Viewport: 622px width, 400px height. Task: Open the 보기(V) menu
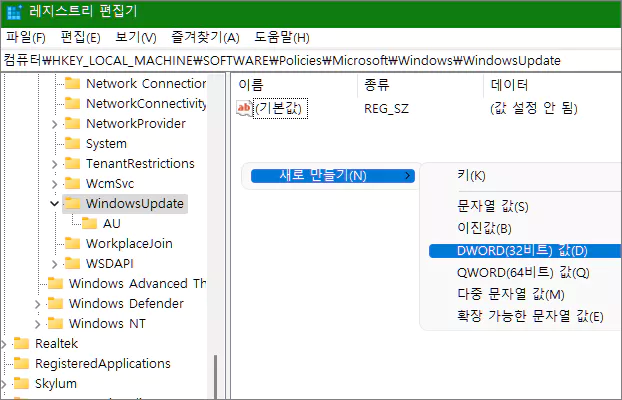coord(136,38)
